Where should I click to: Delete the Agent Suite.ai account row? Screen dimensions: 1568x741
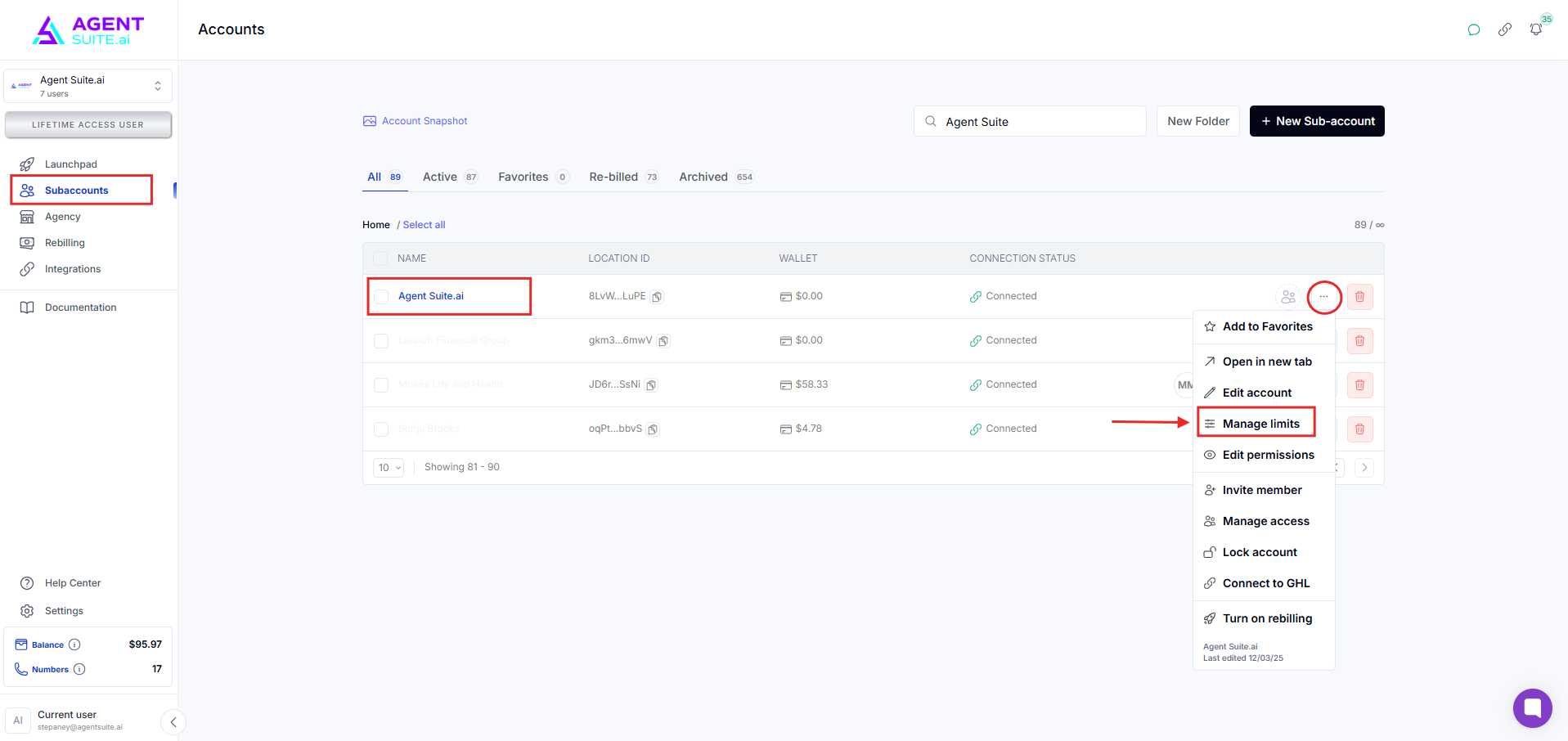1360,297
